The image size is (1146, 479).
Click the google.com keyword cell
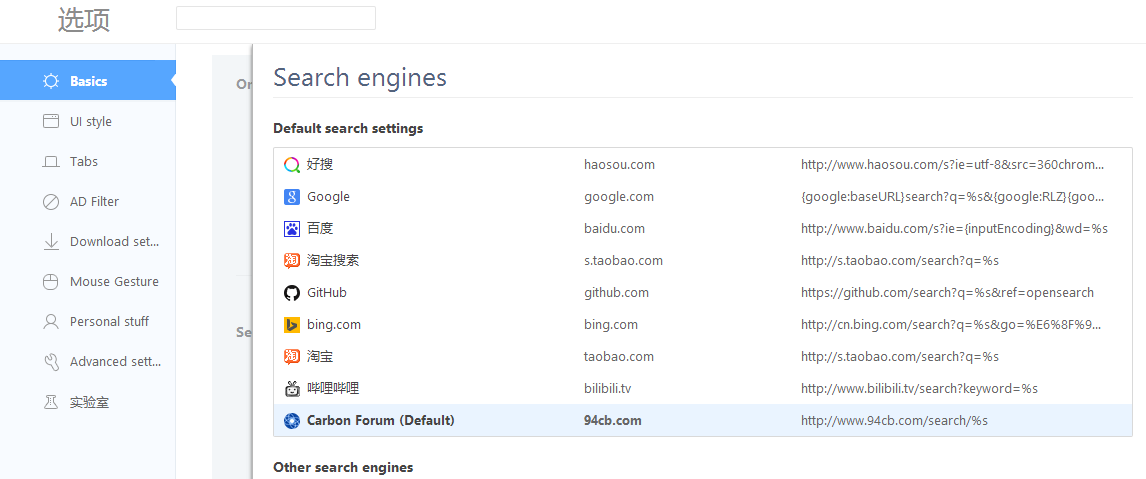click(x=619, y=197)
